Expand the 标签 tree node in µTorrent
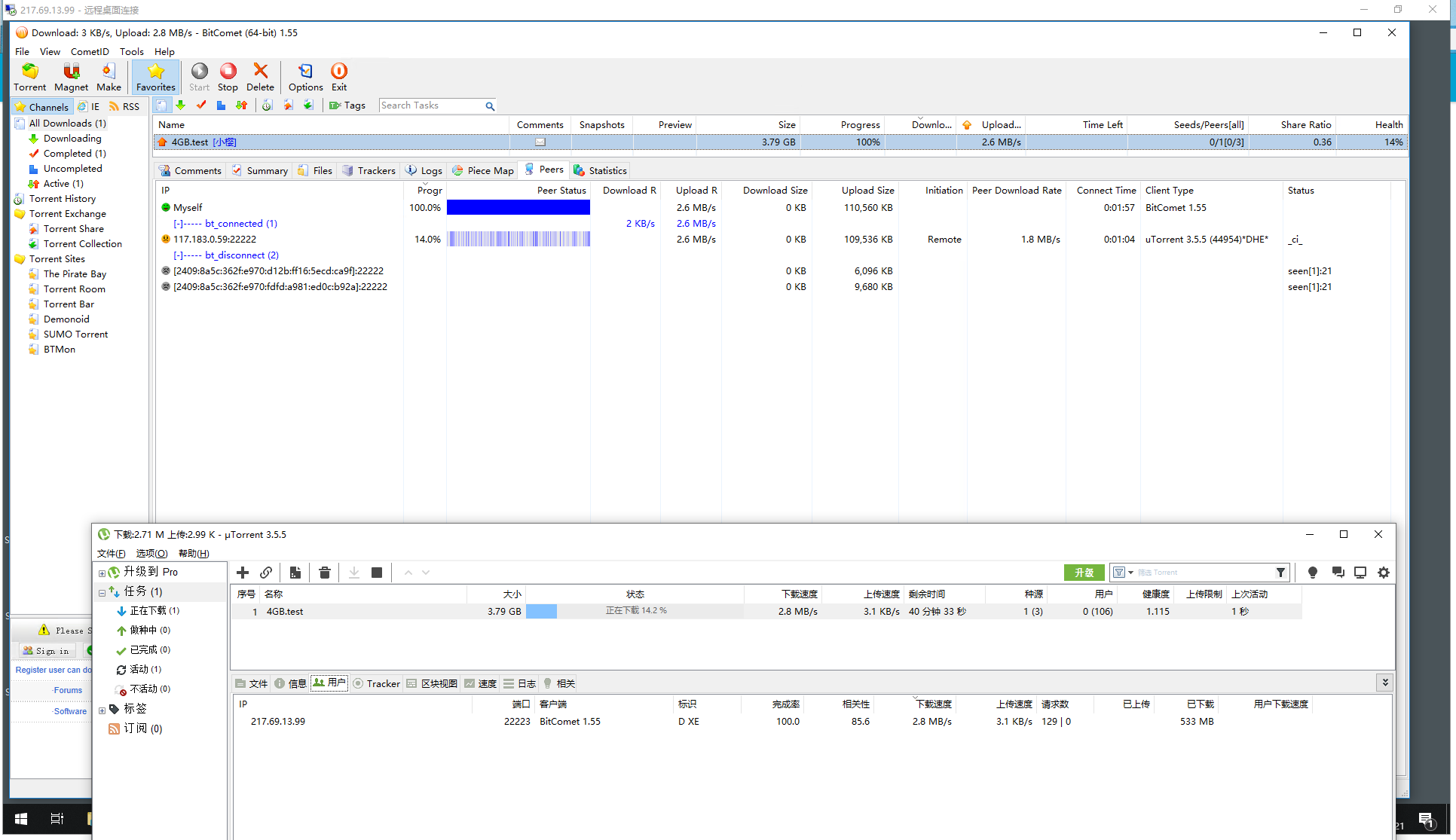Screen dimensions: 1456x840 [102, 710]
